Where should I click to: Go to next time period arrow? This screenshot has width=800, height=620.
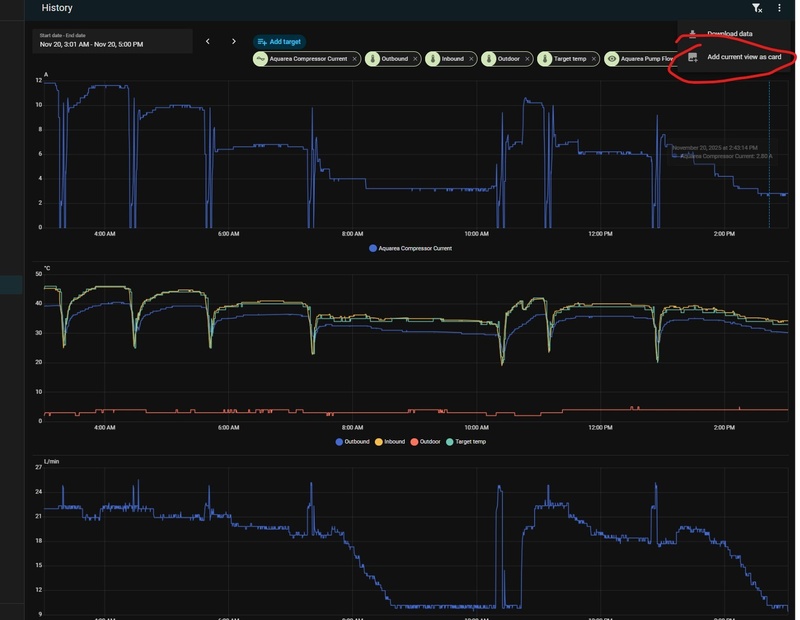(234, 41)
